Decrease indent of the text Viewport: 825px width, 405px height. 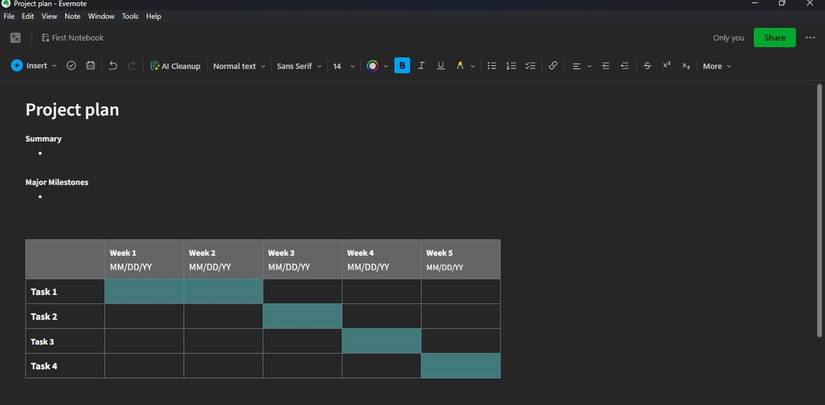click(625, 66)
